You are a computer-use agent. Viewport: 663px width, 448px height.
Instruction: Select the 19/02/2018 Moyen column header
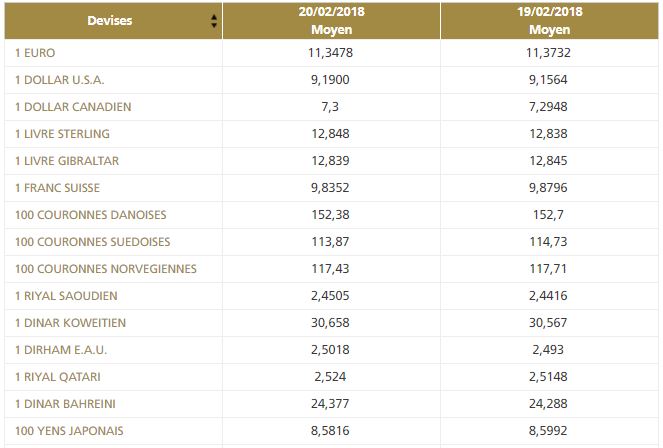(551, 21)
